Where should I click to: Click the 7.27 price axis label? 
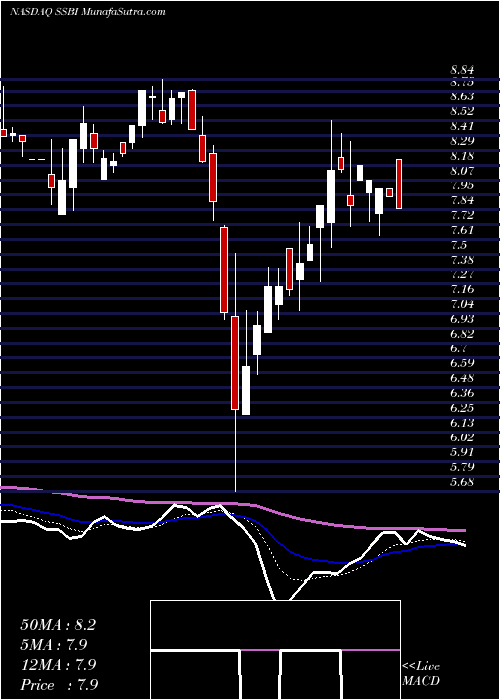[462, 274]
